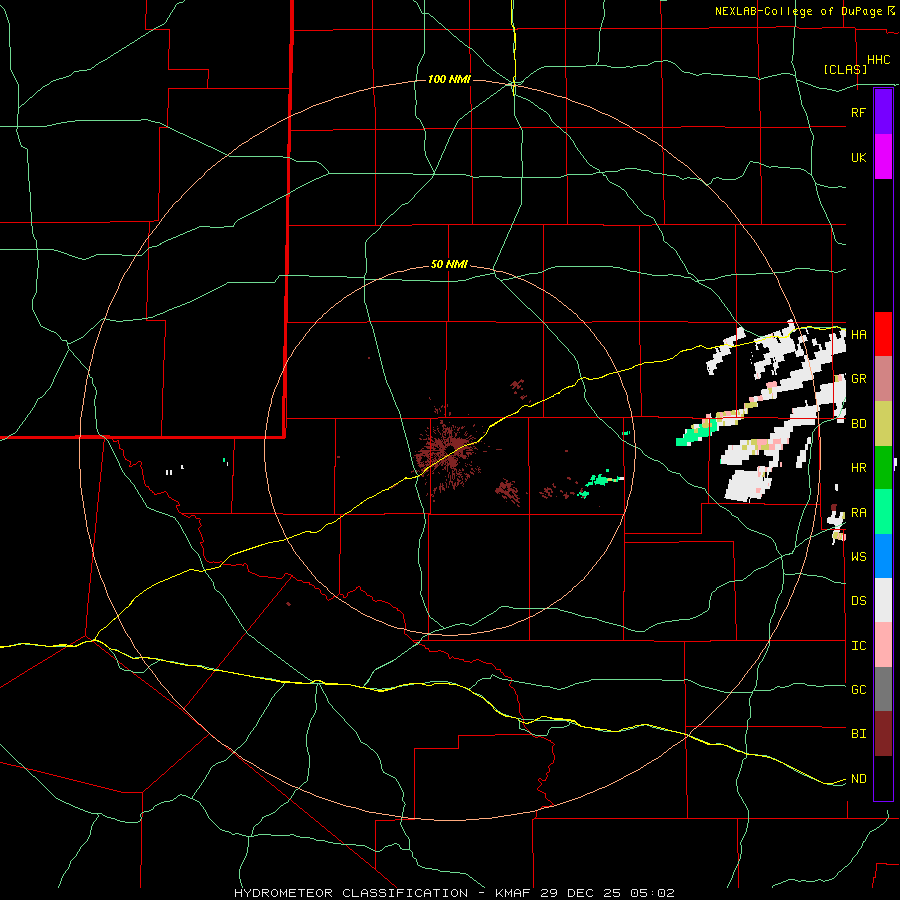Click the HA legend label
The height and width of the screenshot is (900, 900).
coord(858,334)
